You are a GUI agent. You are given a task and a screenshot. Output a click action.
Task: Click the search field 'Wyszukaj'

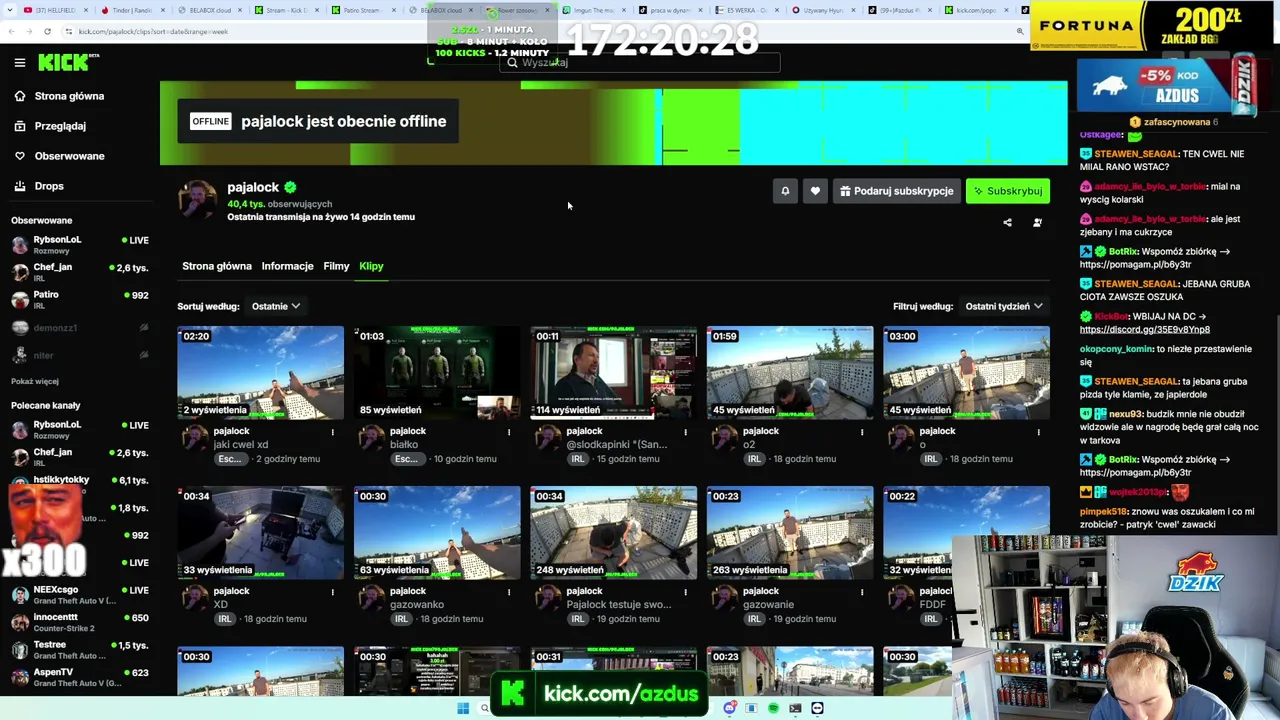tap(640, 62)
